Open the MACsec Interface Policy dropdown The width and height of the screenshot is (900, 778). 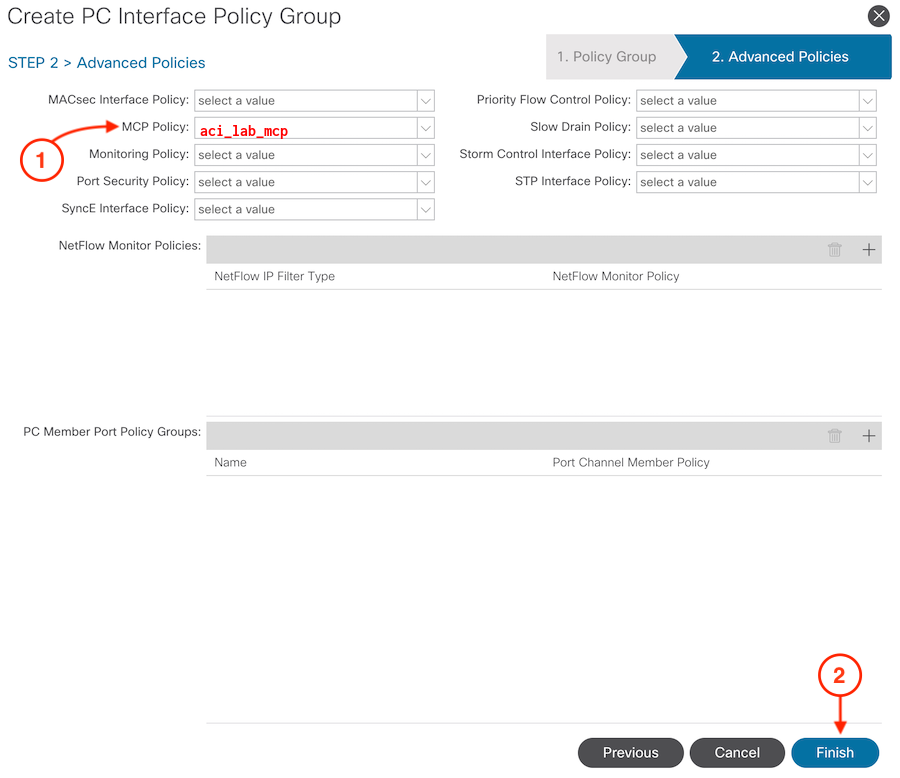click(426, 101)
